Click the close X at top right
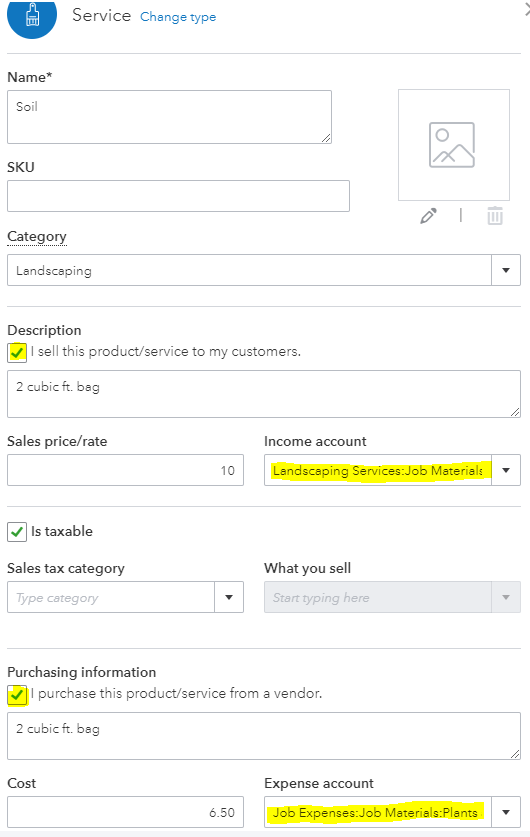 point(527,10)
